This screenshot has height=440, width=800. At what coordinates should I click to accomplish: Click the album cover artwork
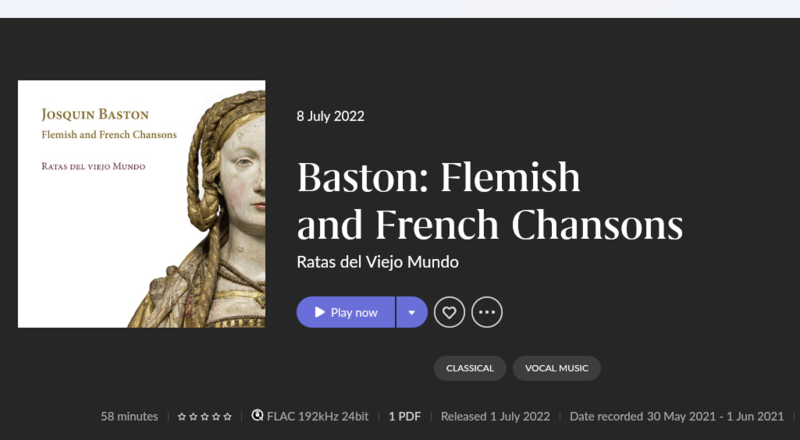(x=141, y=204)
